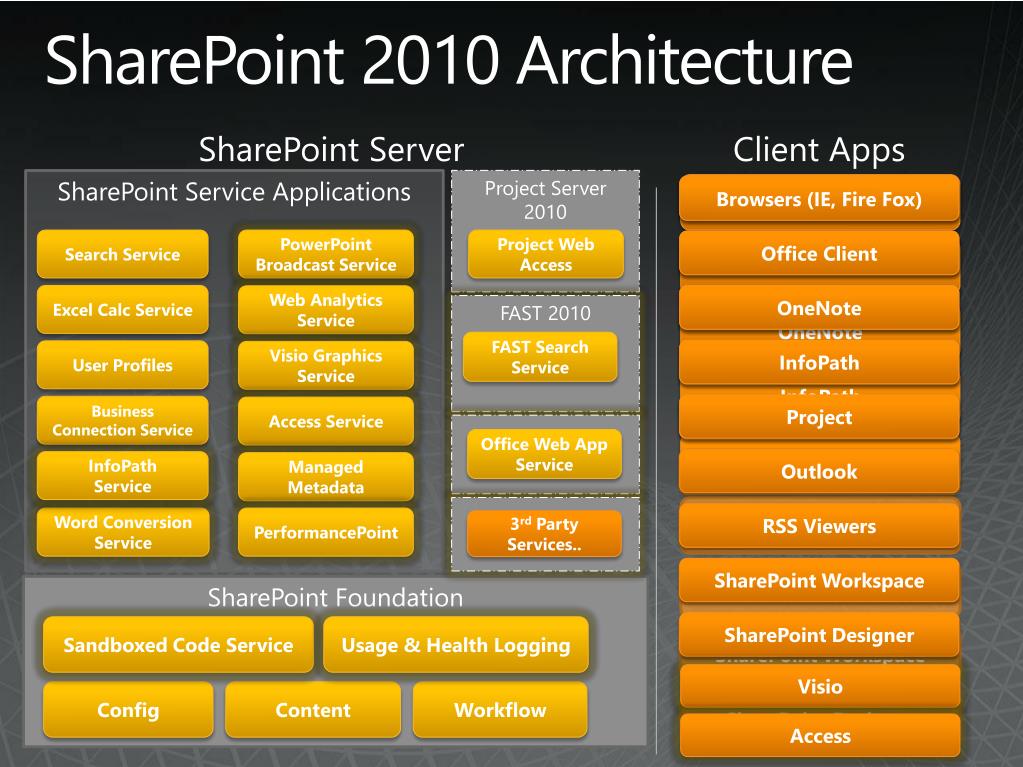Click the Office Web App Service box

[x=544, y=454]
